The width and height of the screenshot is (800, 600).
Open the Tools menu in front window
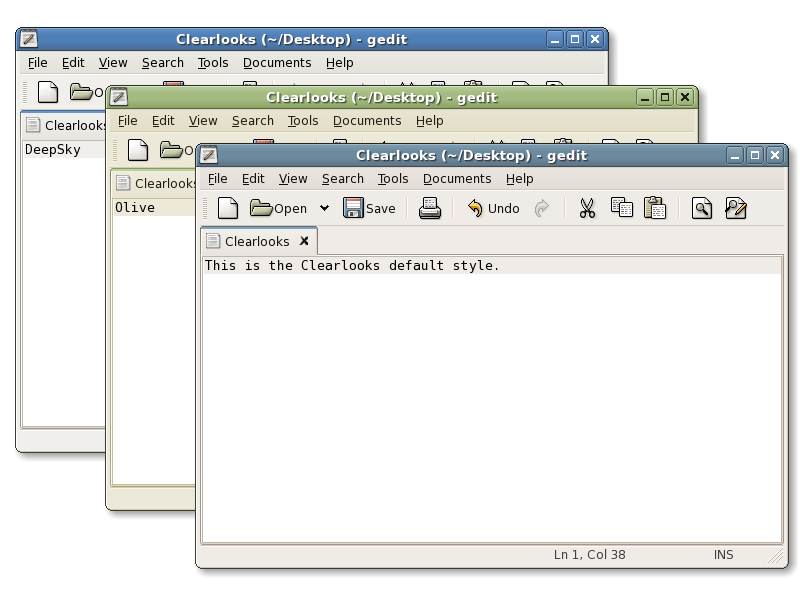pos(393,179)
